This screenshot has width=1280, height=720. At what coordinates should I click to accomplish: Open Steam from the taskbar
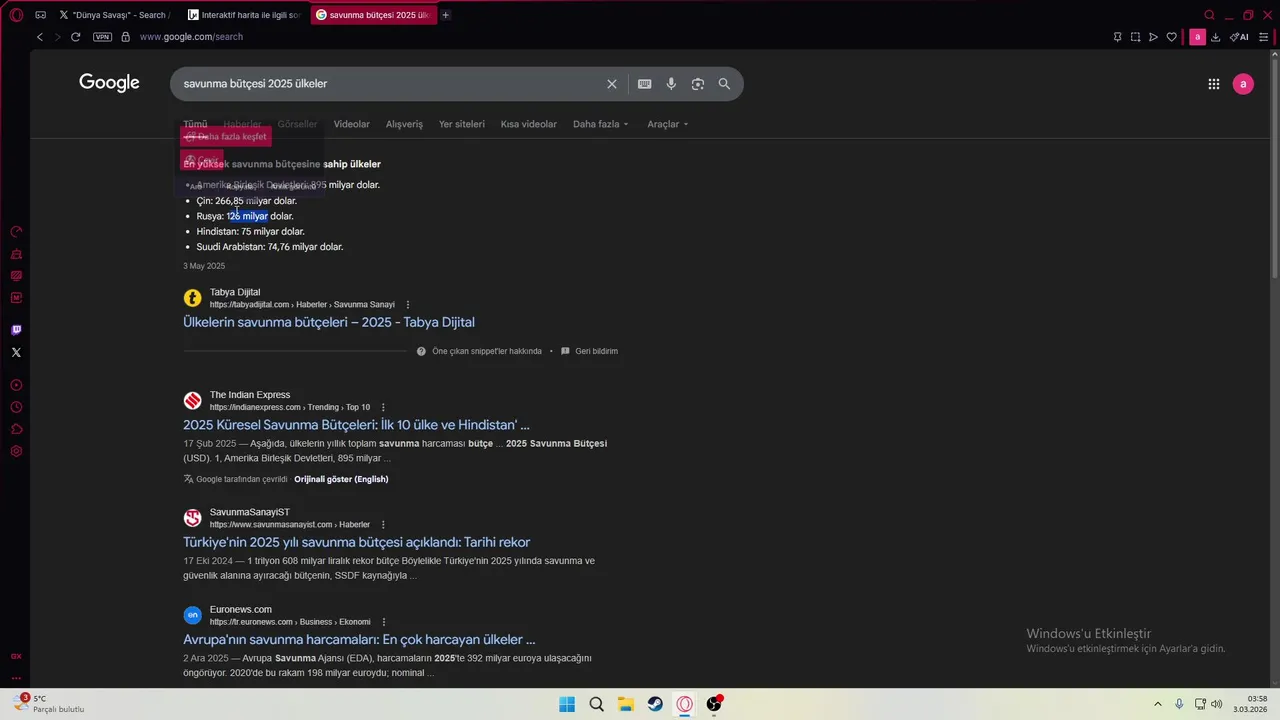[x=654, y=704]
